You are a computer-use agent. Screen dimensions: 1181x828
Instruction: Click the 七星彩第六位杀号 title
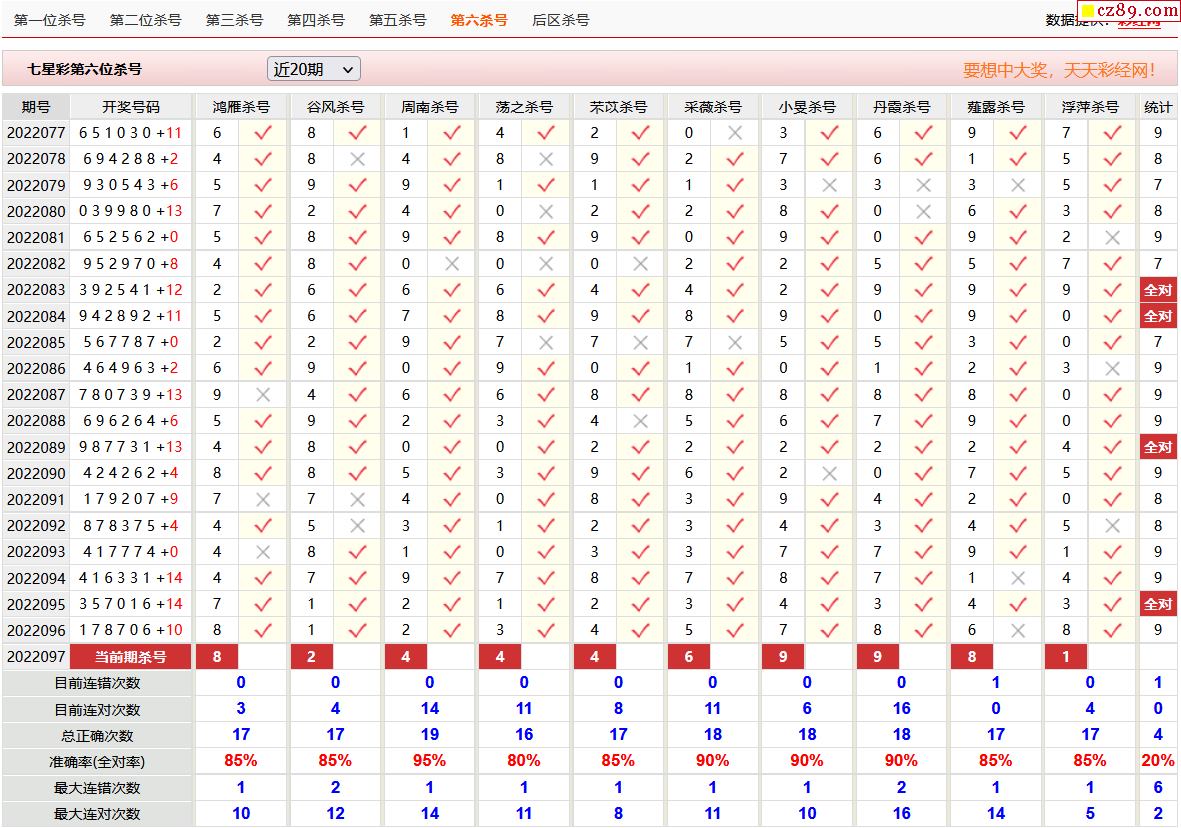click(x=84, y=69)
